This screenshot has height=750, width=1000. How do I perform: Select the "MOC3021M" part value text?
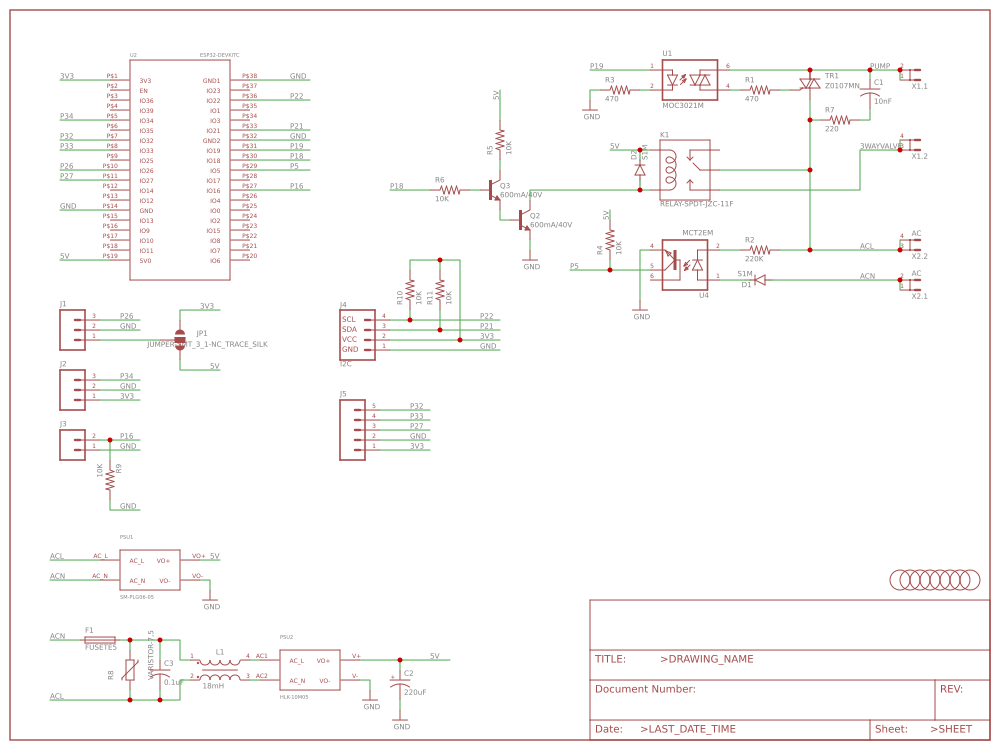pyautogui.click(x=682, y=105)
